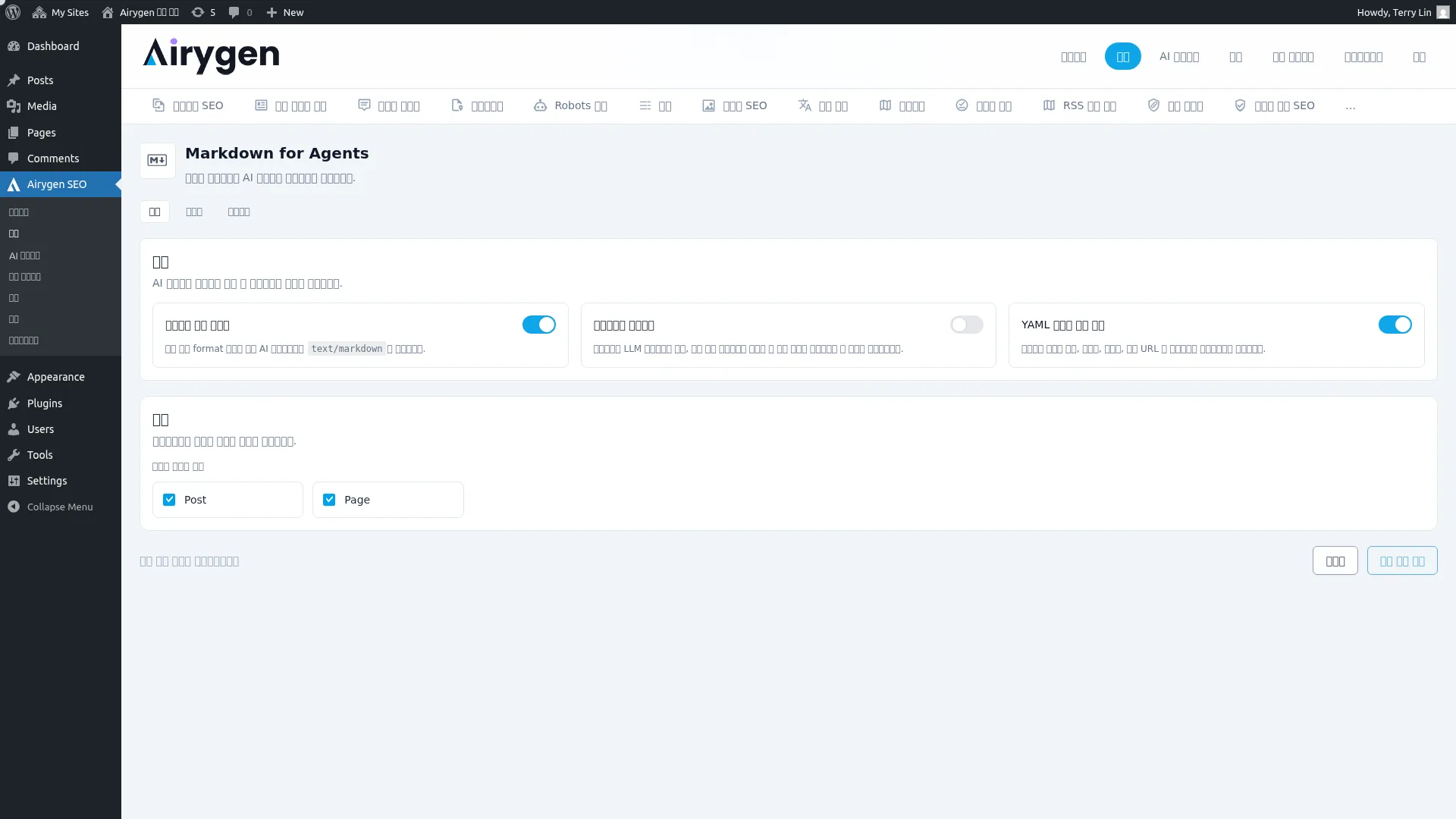Uncheck the Page checkbox
This screenshot has width=1456, height=819.
click(329, 500)
